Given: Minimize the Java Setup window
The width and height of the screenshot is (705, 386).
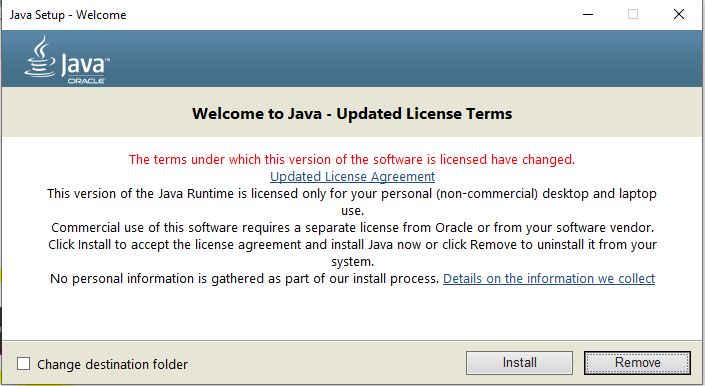Looking at the screenshot, I should [x=588, y=14].
